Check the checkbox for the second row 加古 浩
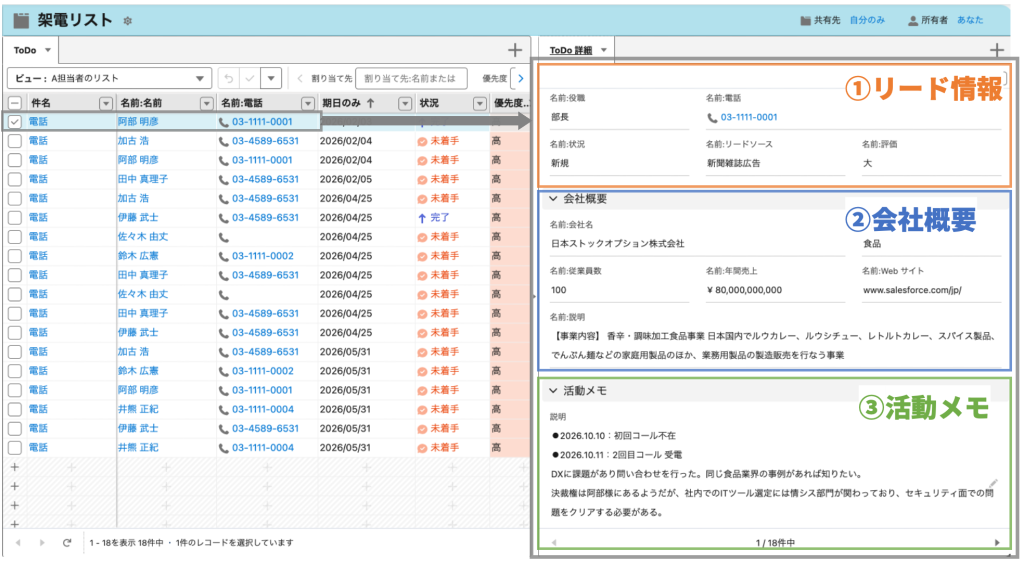1024x564 pixels. [14, 141]
